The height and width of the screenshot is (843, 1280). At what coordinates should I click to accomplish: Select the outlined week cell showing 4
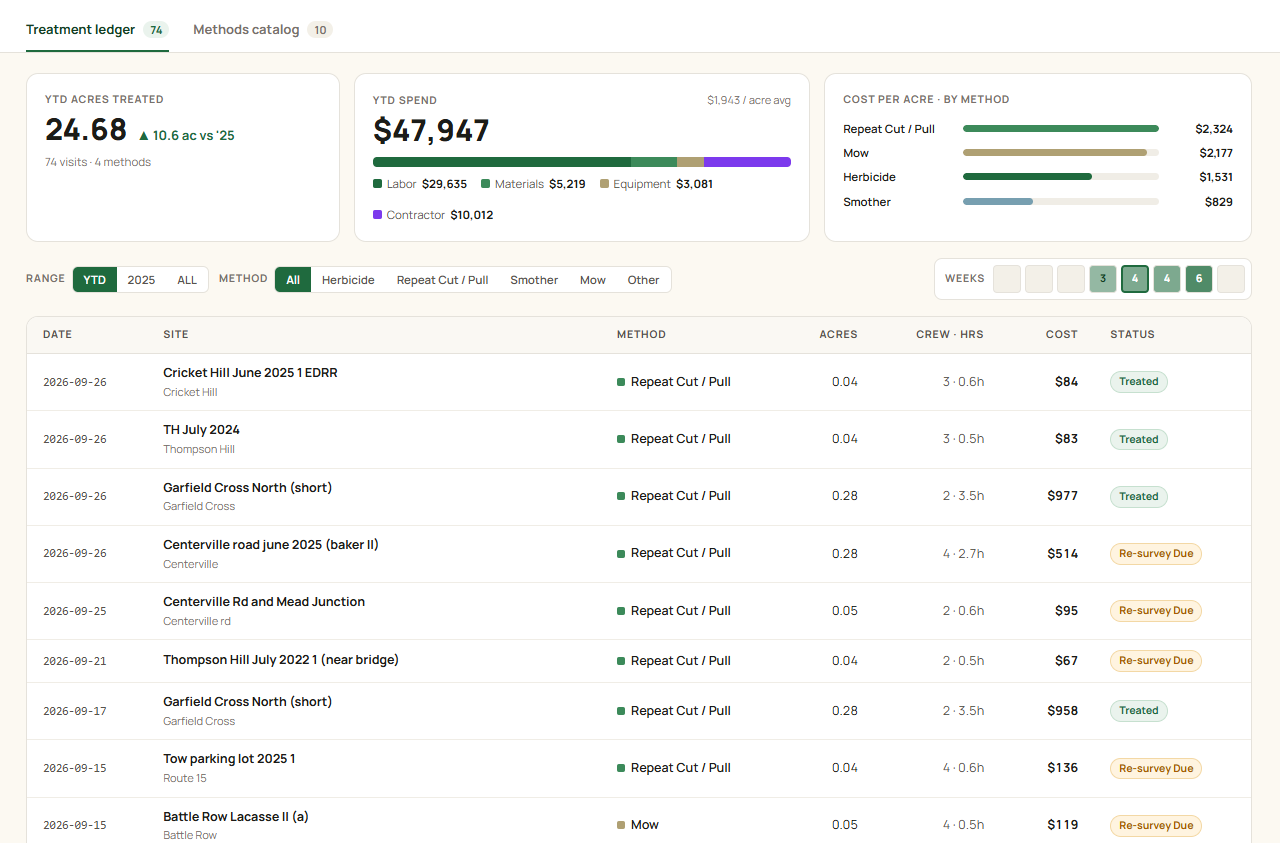pos(1135,279)
